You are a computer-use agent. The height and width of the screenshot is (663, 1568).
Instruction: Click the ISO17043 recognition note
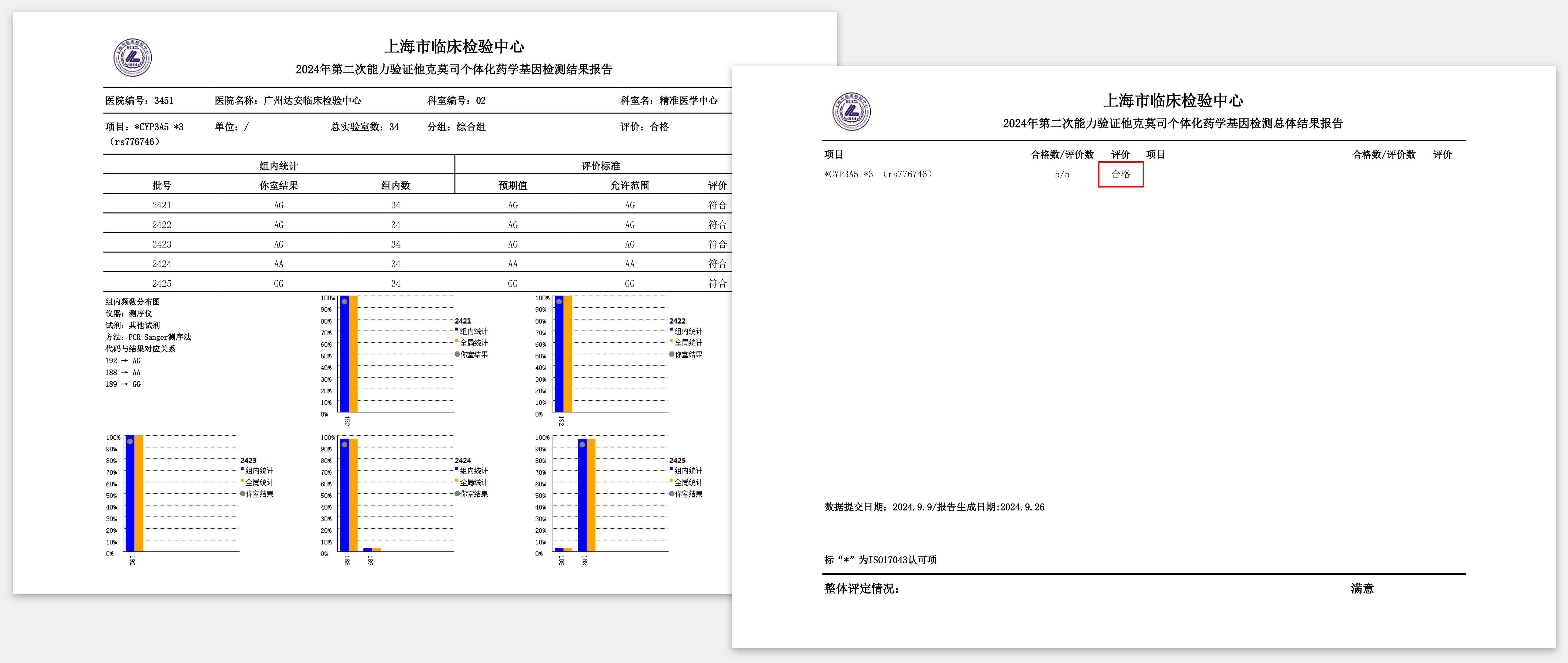pos(880,559)
